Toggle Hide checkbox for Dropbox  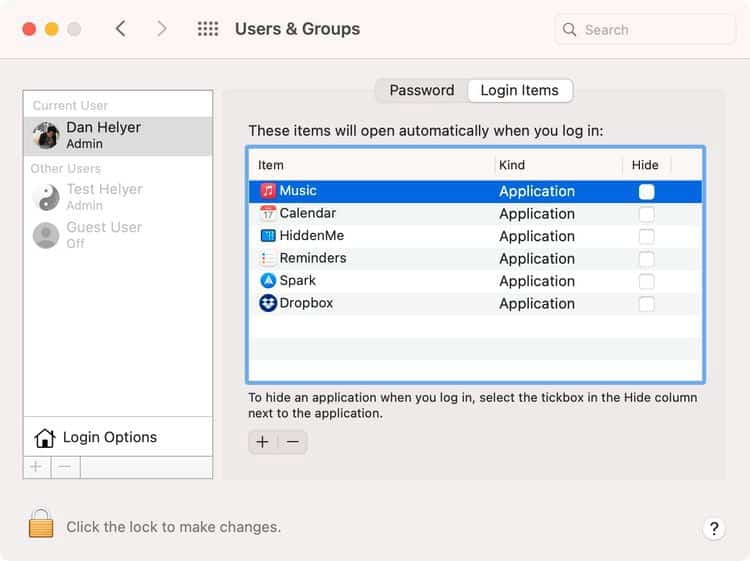coord(647,304)
